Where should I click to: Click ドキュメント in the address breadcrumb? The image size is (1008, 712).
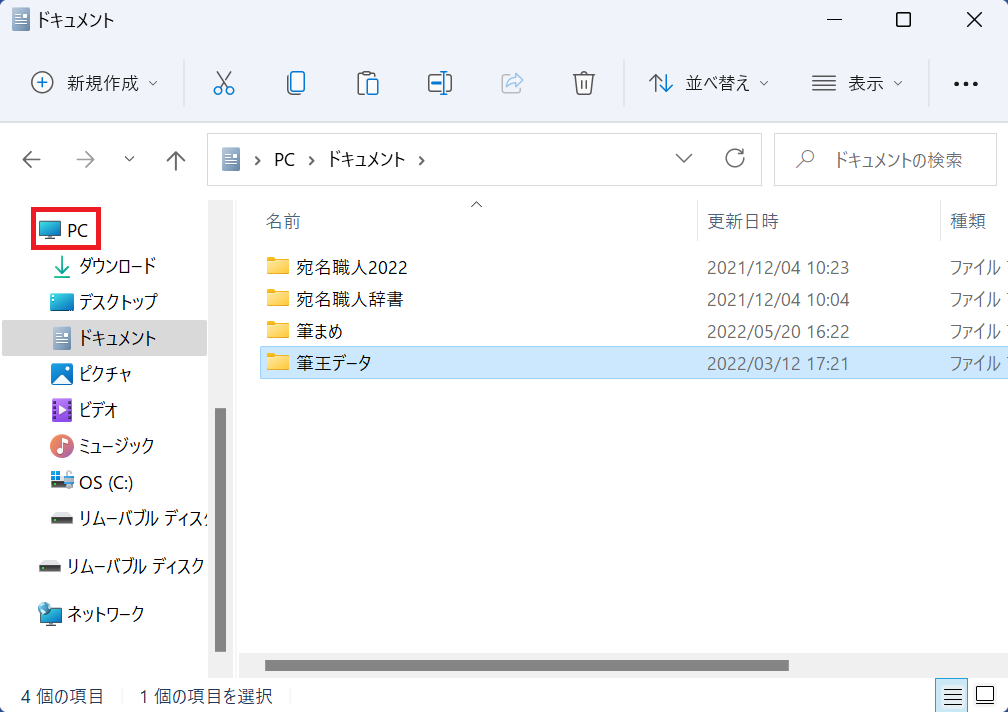(x=366, y=159)
